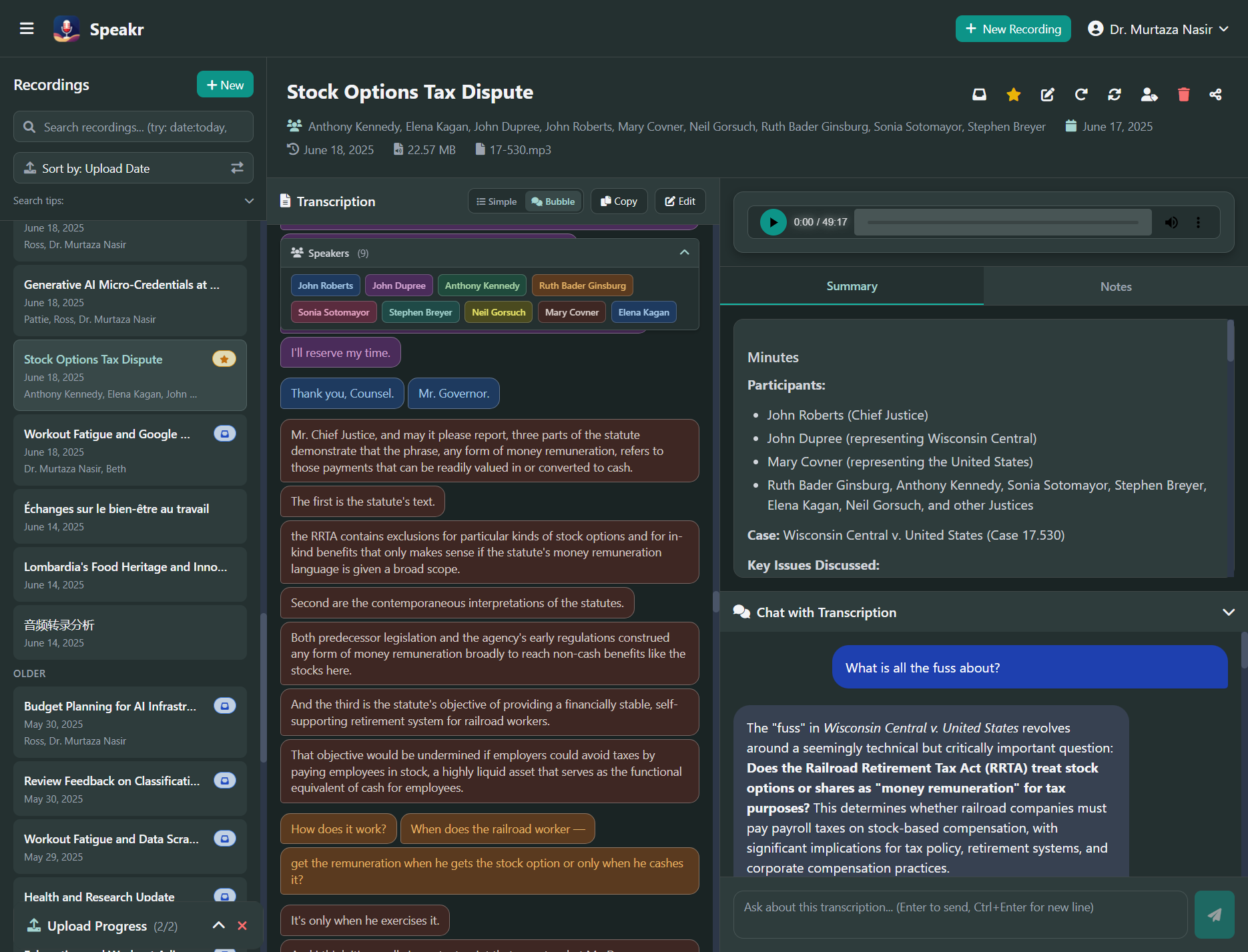The height and width of the screenshot is (952, 1248).
Task: Switch to the Notes tab
Action: (1115, 287)
